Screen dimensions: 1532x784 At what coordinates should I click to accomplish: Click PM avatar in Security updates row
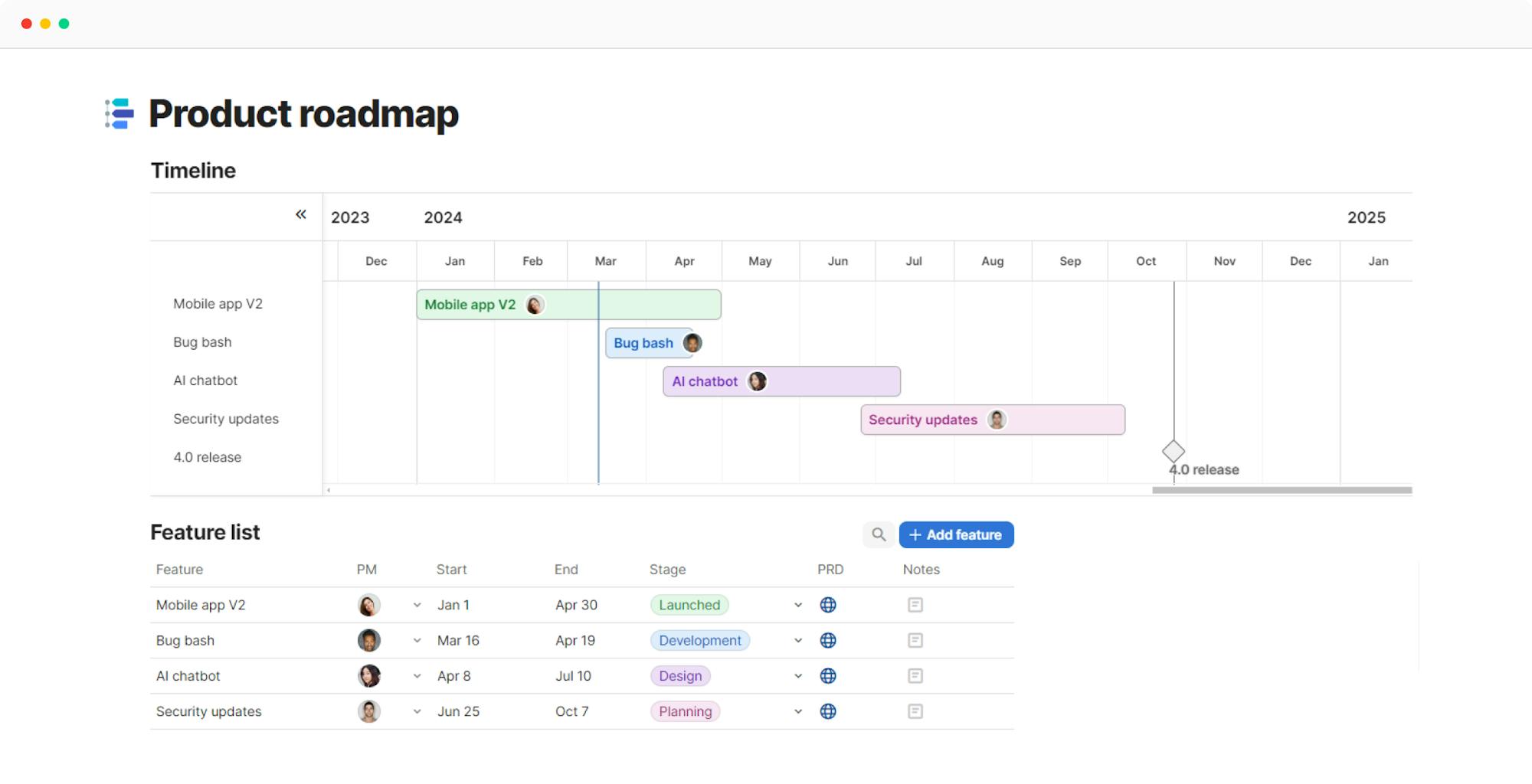[369, 711]
